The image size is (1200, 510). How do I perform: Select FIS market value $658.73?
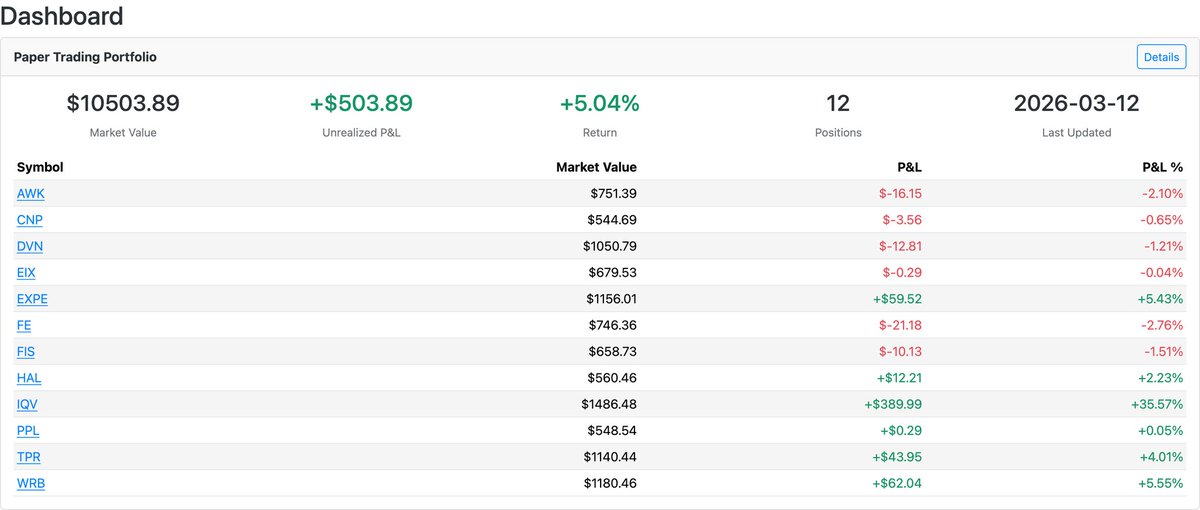(612, 352)
